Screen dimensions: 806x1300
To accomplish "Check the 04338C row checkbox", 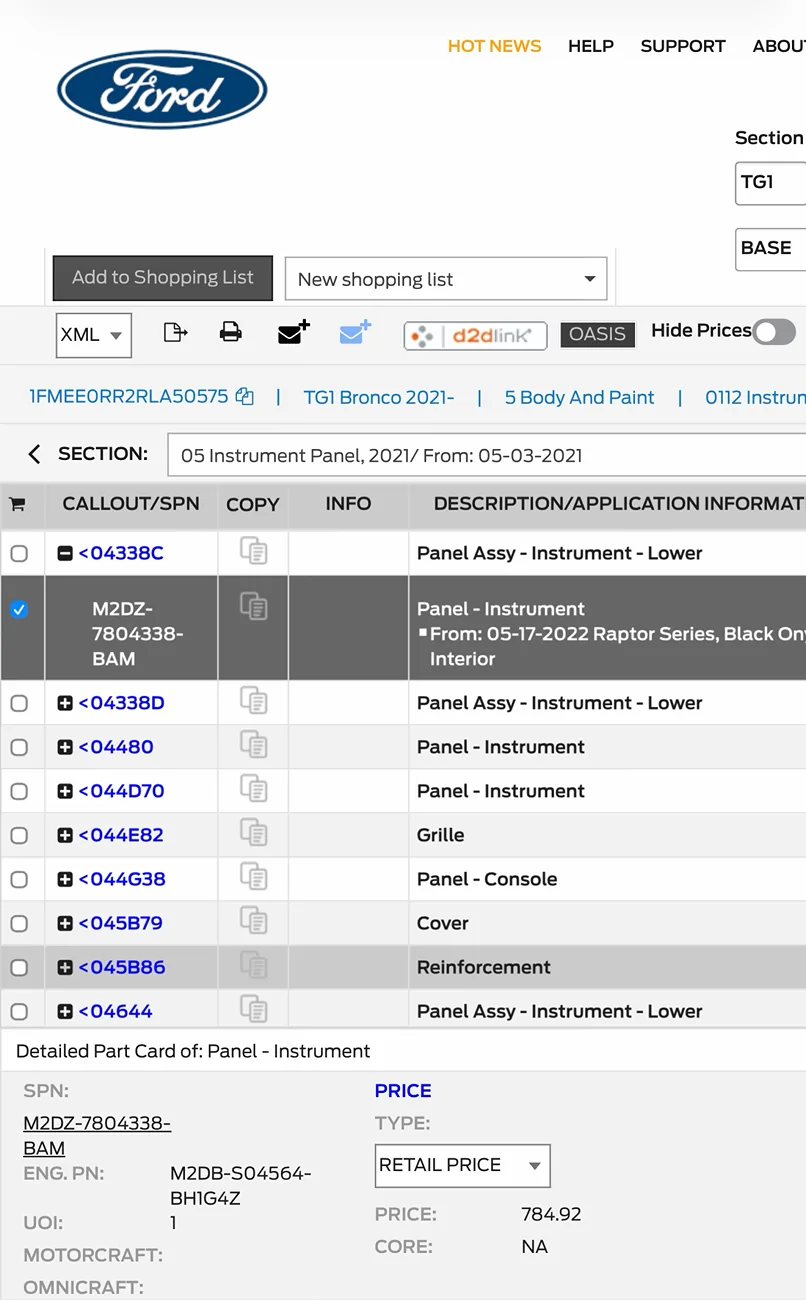I will click(19, 553).
